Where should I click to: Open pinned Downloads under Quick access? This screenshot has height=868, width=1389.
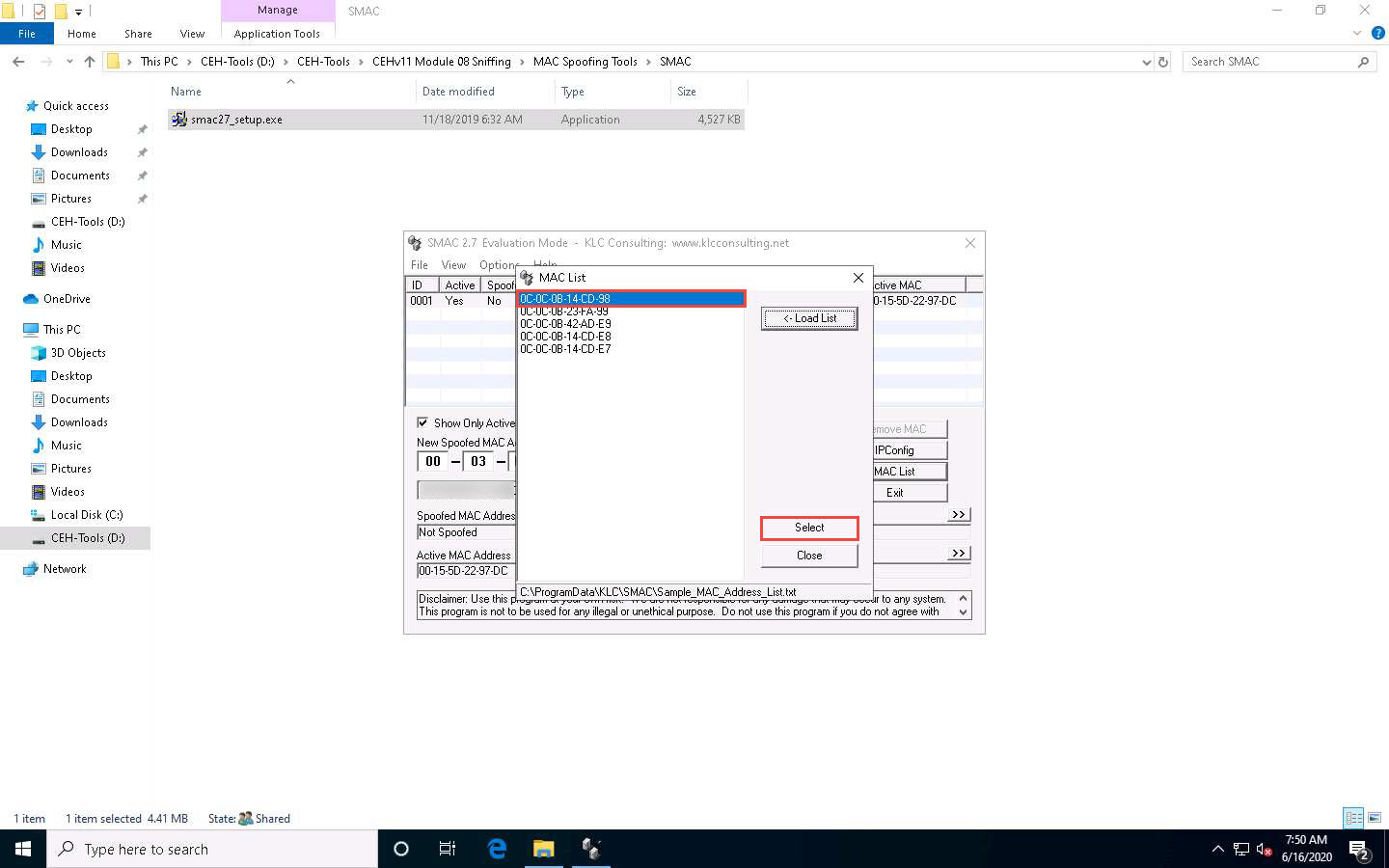79,152
